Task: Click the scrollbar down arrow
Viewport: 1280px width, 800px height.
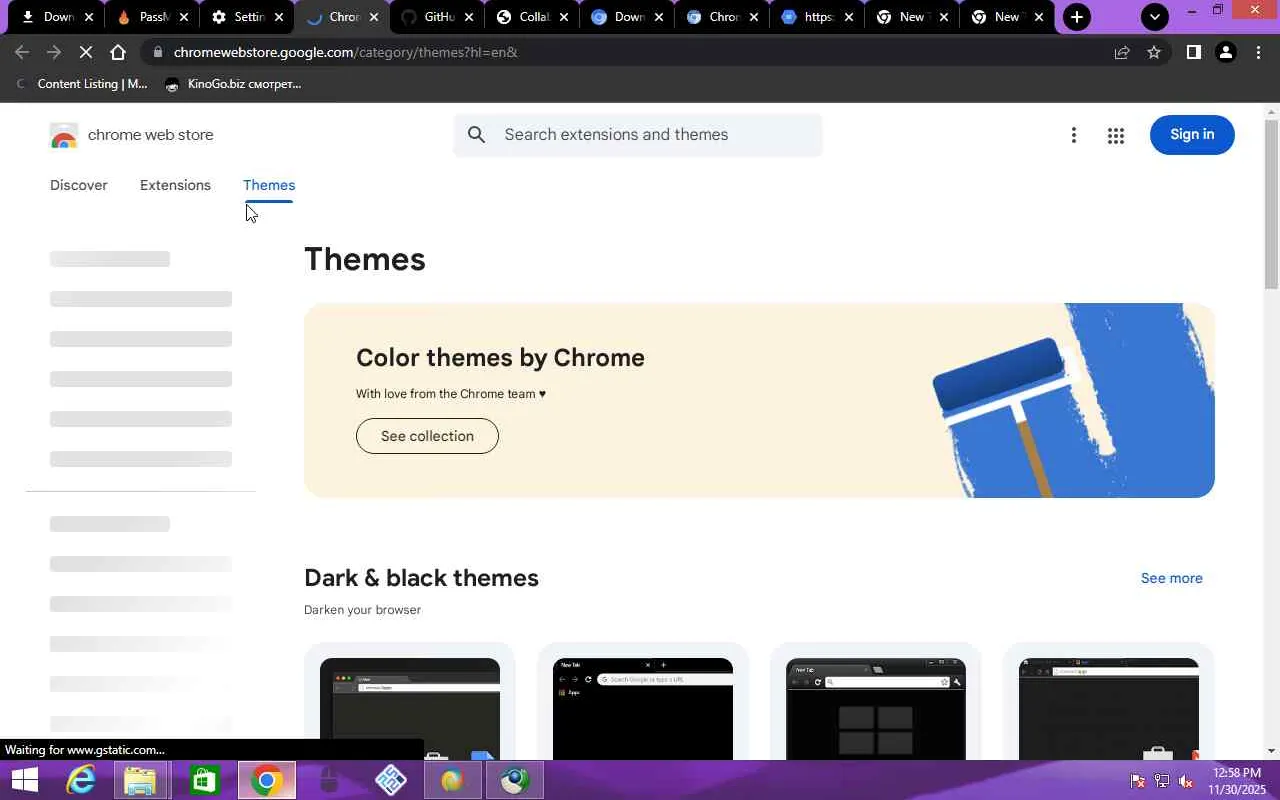Action: (1272, 751)
